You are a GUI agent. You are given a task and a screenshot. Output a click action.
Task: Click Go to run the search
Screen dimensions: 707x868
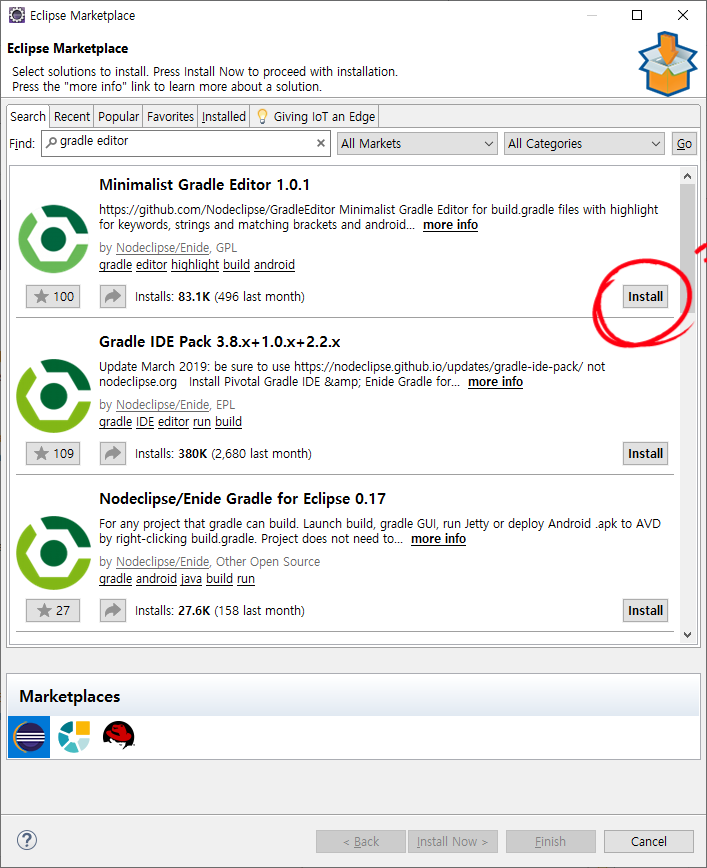coord(684,143)
